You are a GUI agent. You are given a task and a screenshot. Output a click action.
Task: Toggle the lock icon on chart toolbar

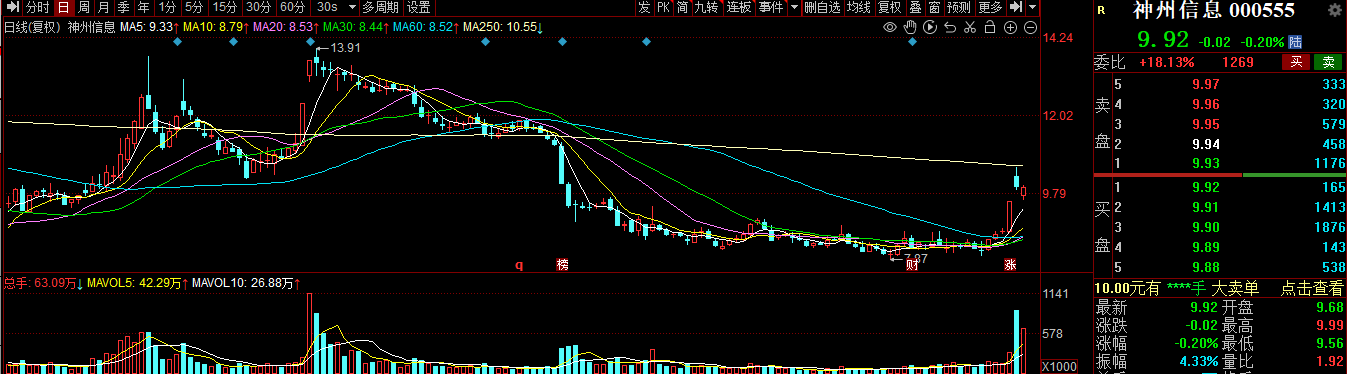coord(990,27)
